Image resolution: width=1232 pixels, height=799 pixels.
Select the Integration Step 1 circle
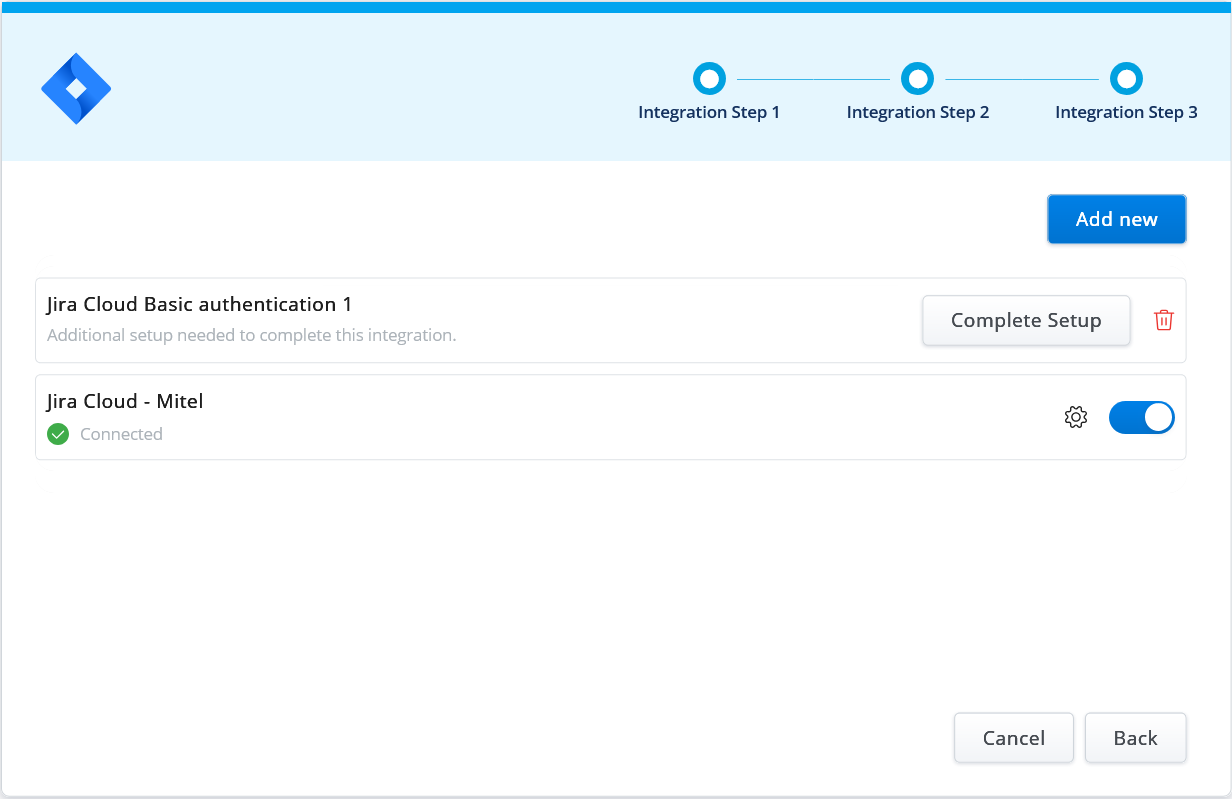tap(709, 78)
